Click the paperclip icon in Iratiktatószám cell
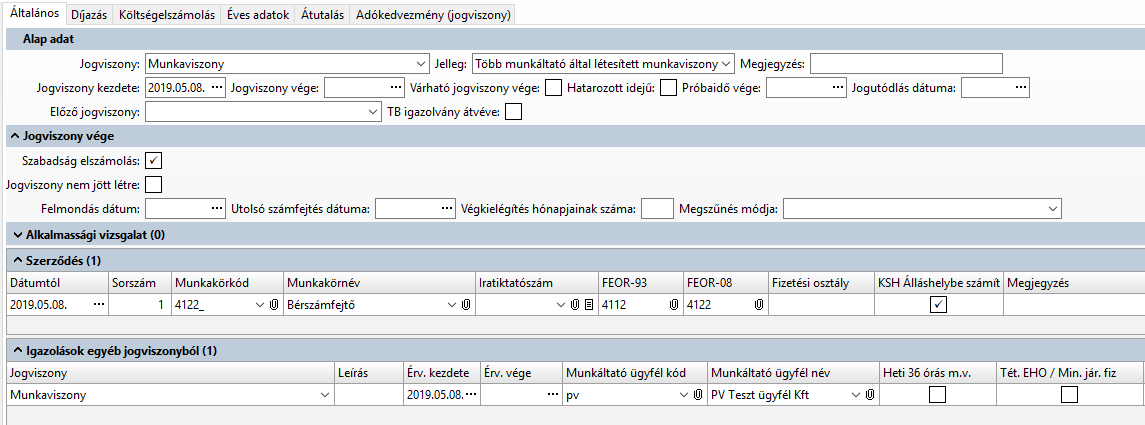The image size is (1145, 425). click(x=575, y=305)
